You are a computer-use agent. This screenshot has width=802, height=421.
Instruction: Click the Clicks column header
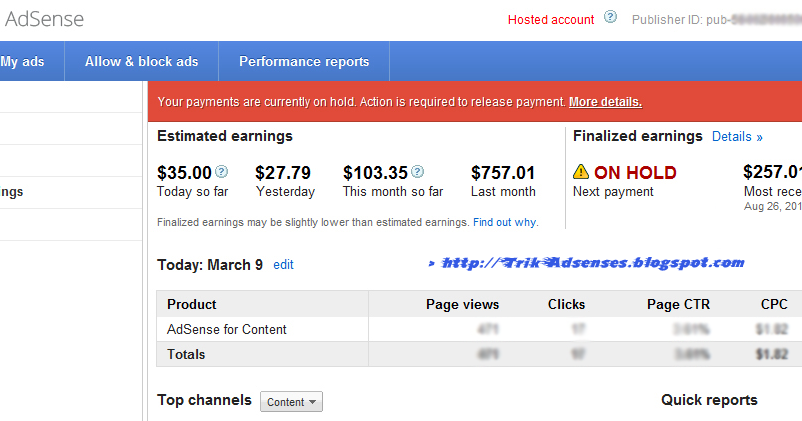click(x=566, y=304)
